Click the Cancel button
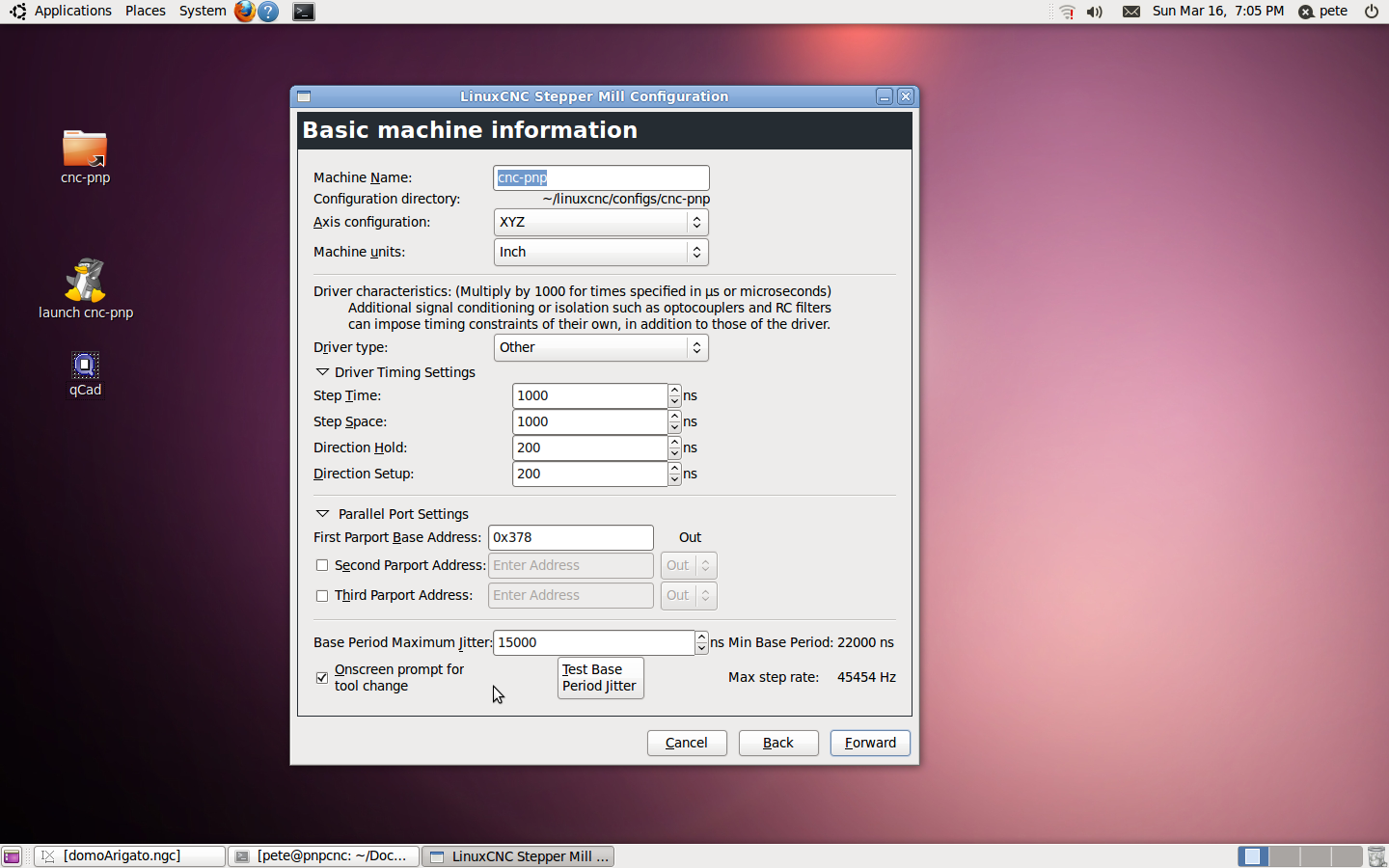 (687, 743)
